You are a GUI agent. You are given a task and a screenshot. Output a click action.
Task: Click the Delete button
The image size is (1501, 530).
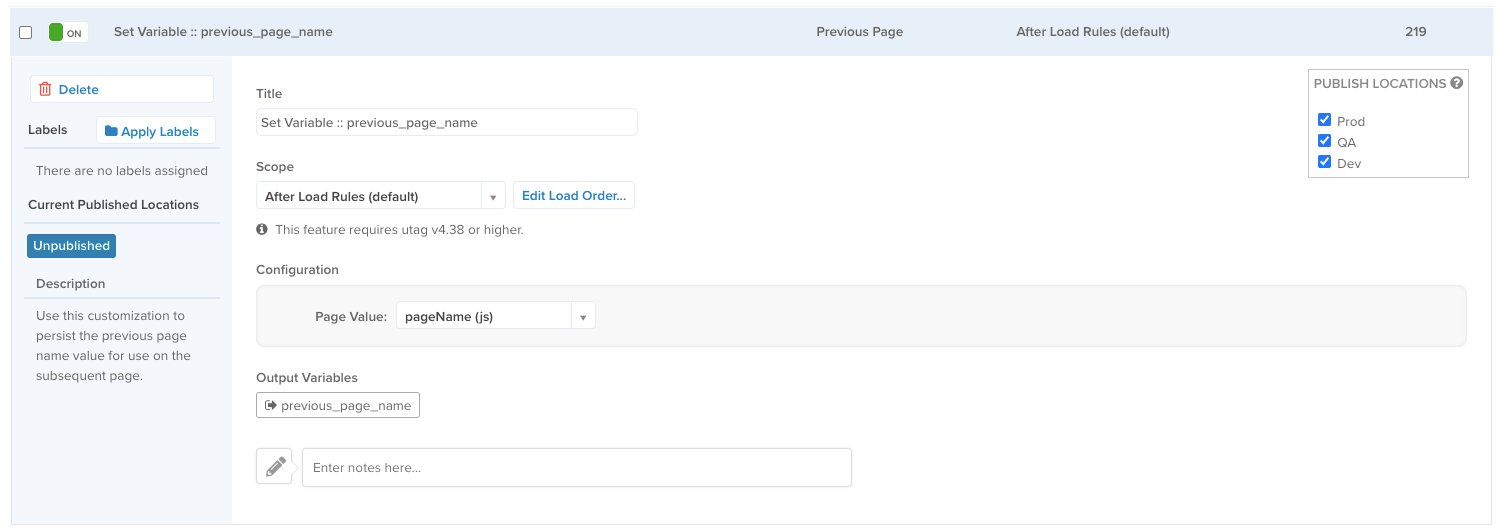click(122, 89)
